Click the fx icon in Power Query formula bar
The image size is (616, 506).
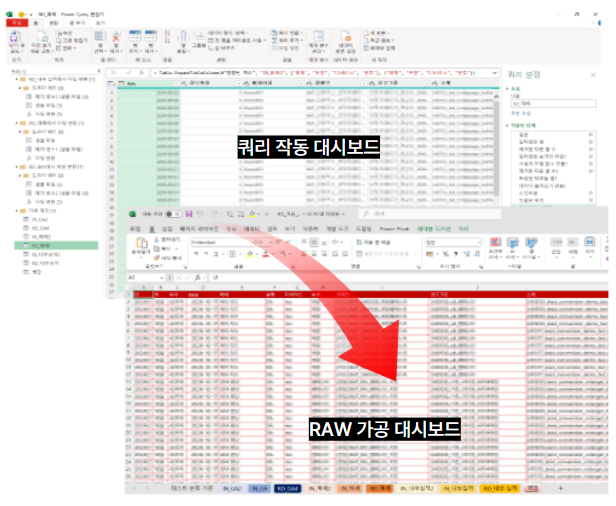coord(141,73)
